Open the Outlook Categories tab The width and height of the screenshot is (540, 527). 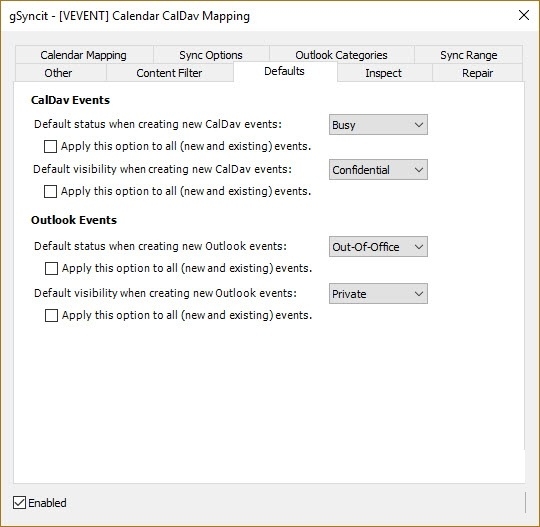(x=341, y=55)
